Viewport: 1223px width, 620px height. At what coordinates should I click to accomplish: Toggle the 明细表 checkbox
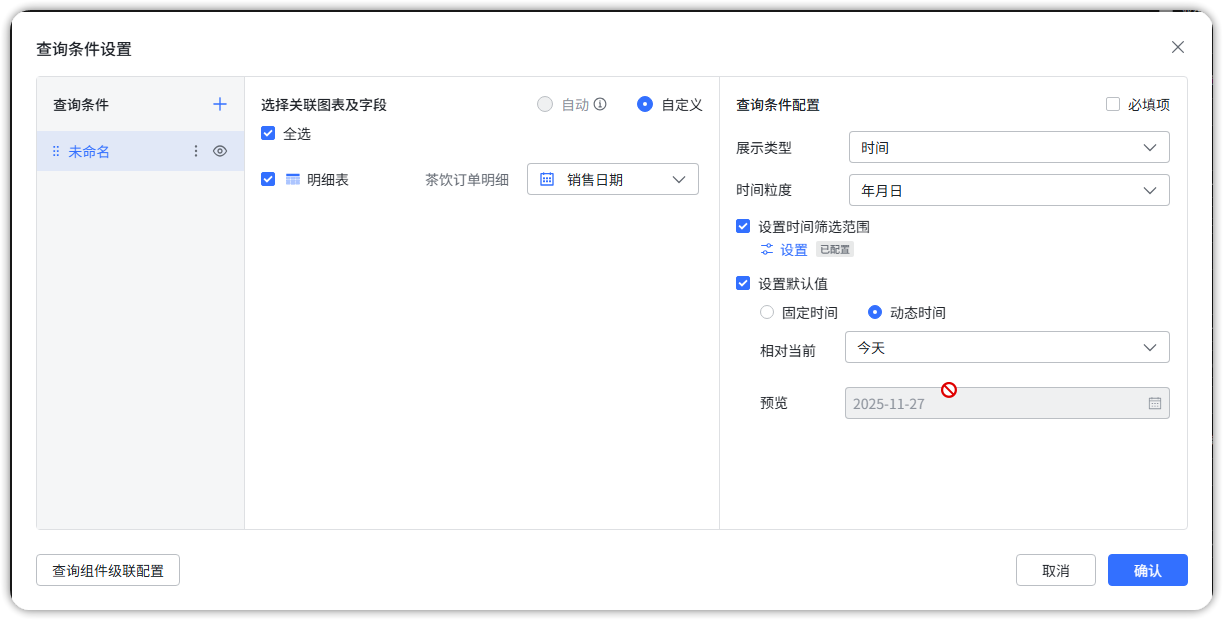click(x=268, y=179)
